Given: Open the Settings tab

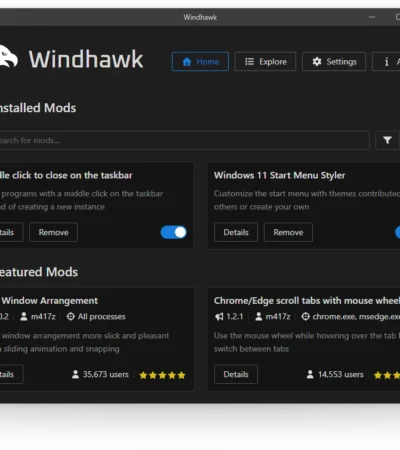Looking at the screenshot, I should [x=334, y=61].
